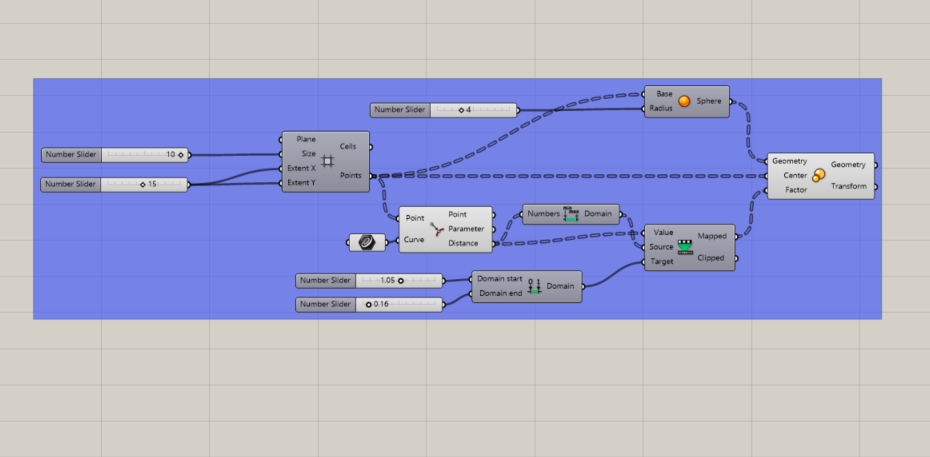Select the hexagonal curve parameter icon
This screenshot has height=457, width=930.
367,242
